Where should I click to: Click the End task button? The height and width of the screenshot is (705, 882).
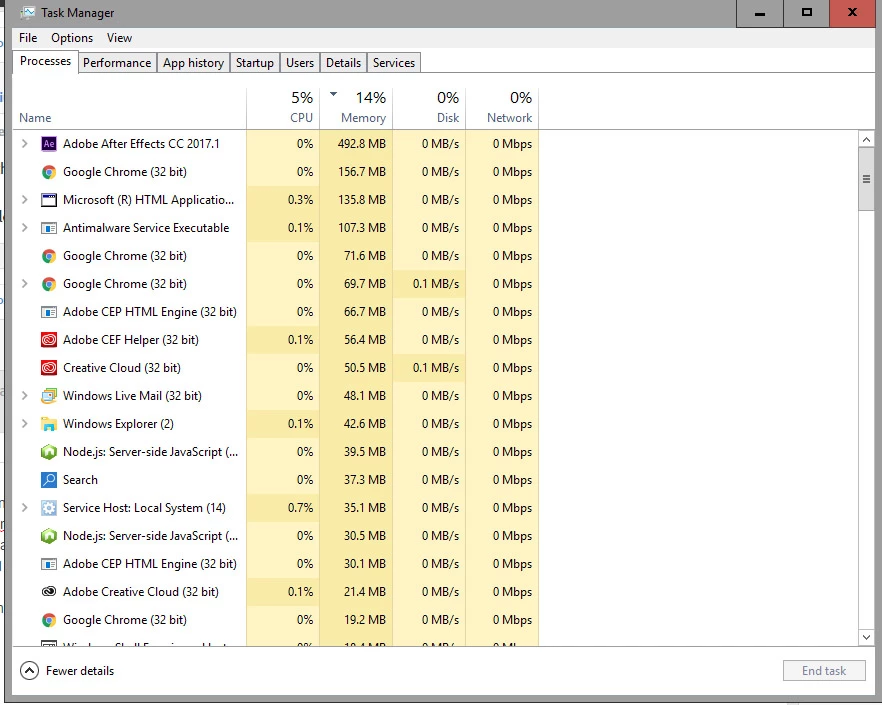pos(824,671)
